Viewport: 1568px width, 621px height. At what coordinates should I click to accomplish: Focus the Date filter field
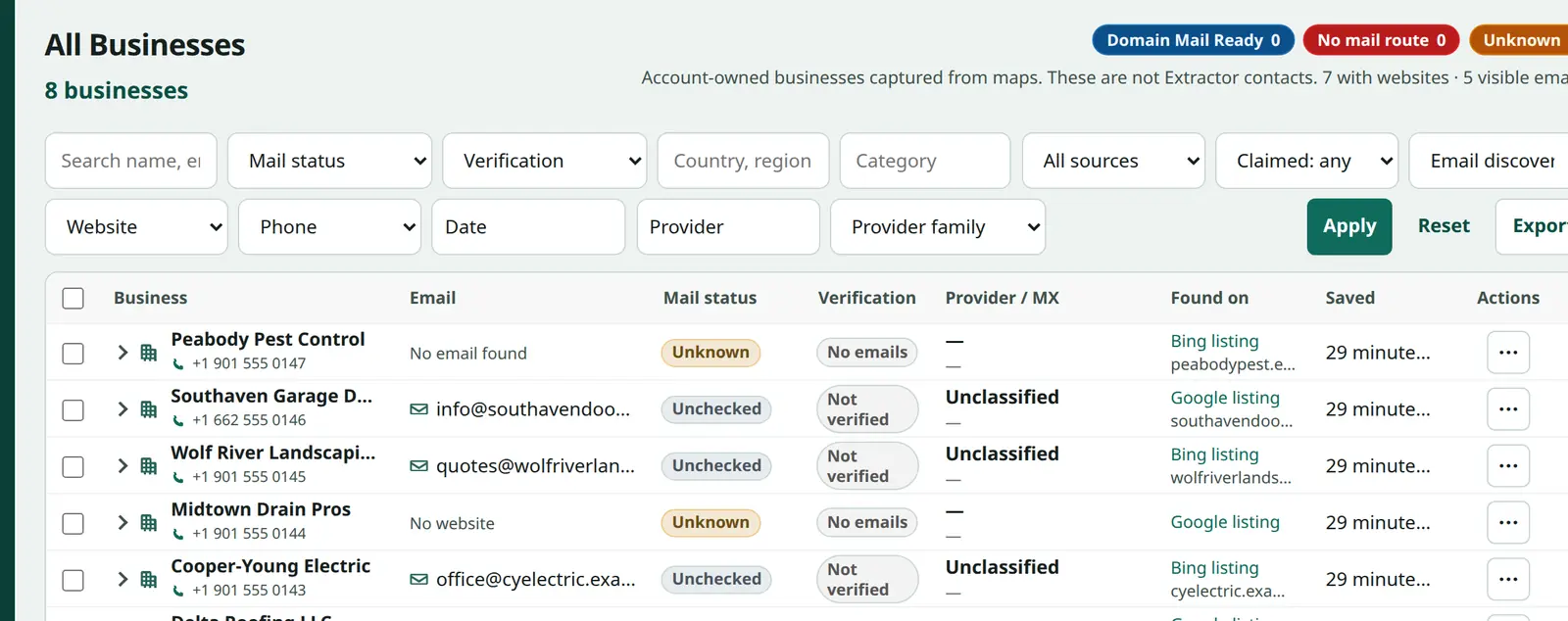click(x=528, y=227)
